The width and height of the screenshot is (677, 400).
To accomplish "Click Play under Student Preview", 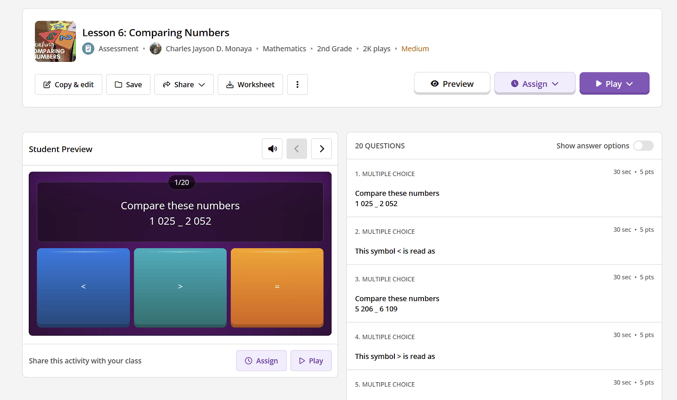I will click(x=311, y=361).
